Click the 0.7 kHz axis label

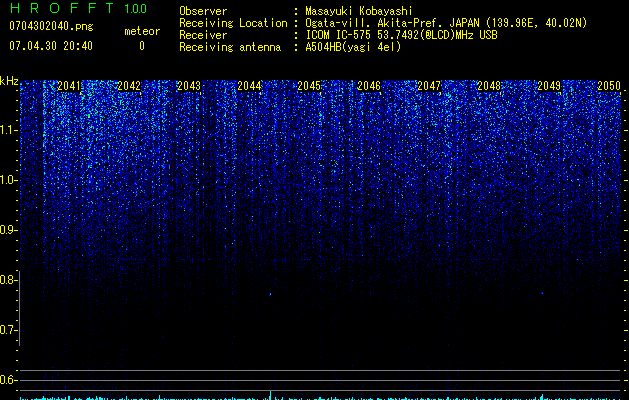(9, 330)
